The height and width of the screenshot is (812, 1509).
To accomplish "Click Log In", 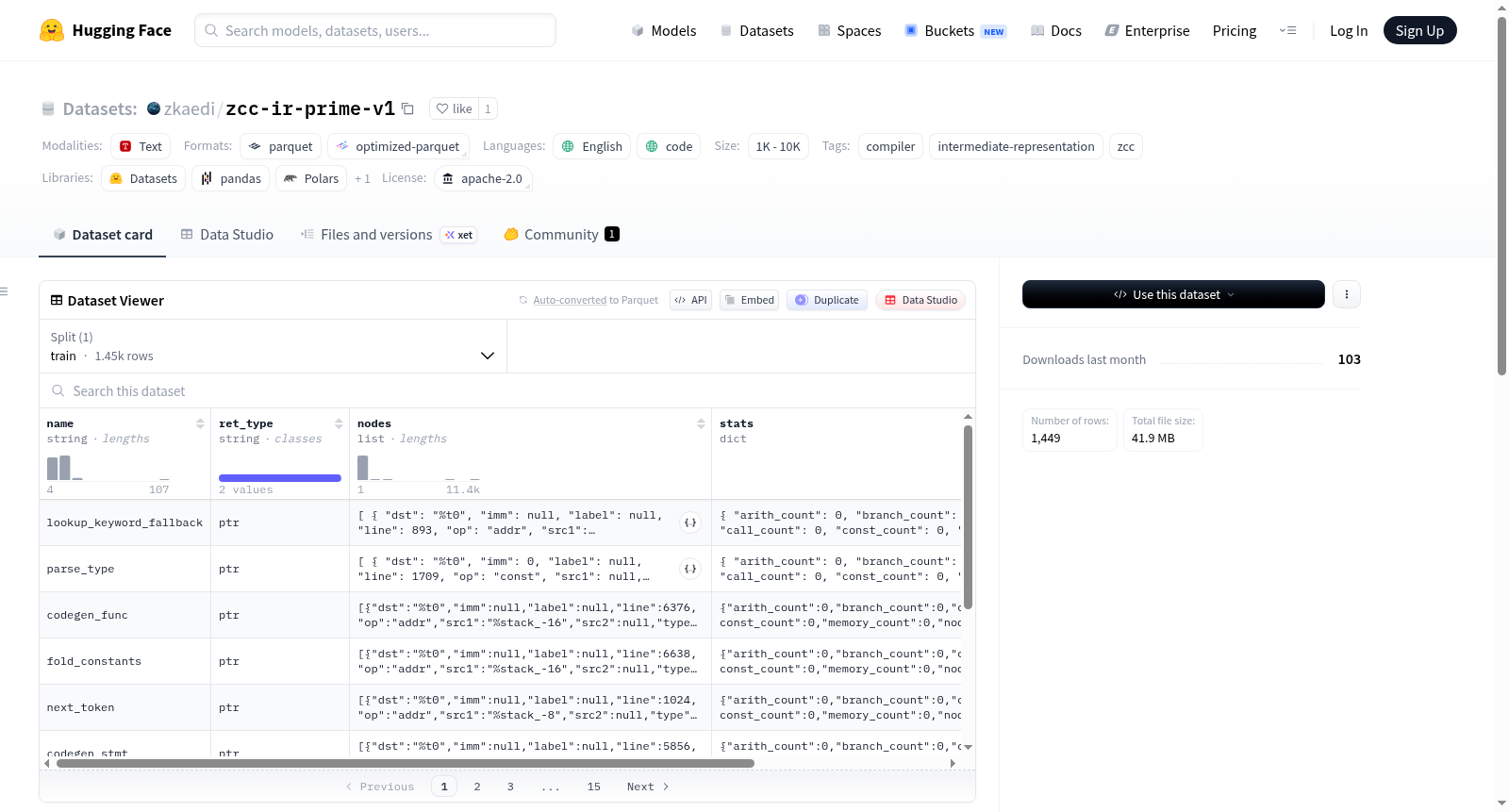I will coord(1349,31).
